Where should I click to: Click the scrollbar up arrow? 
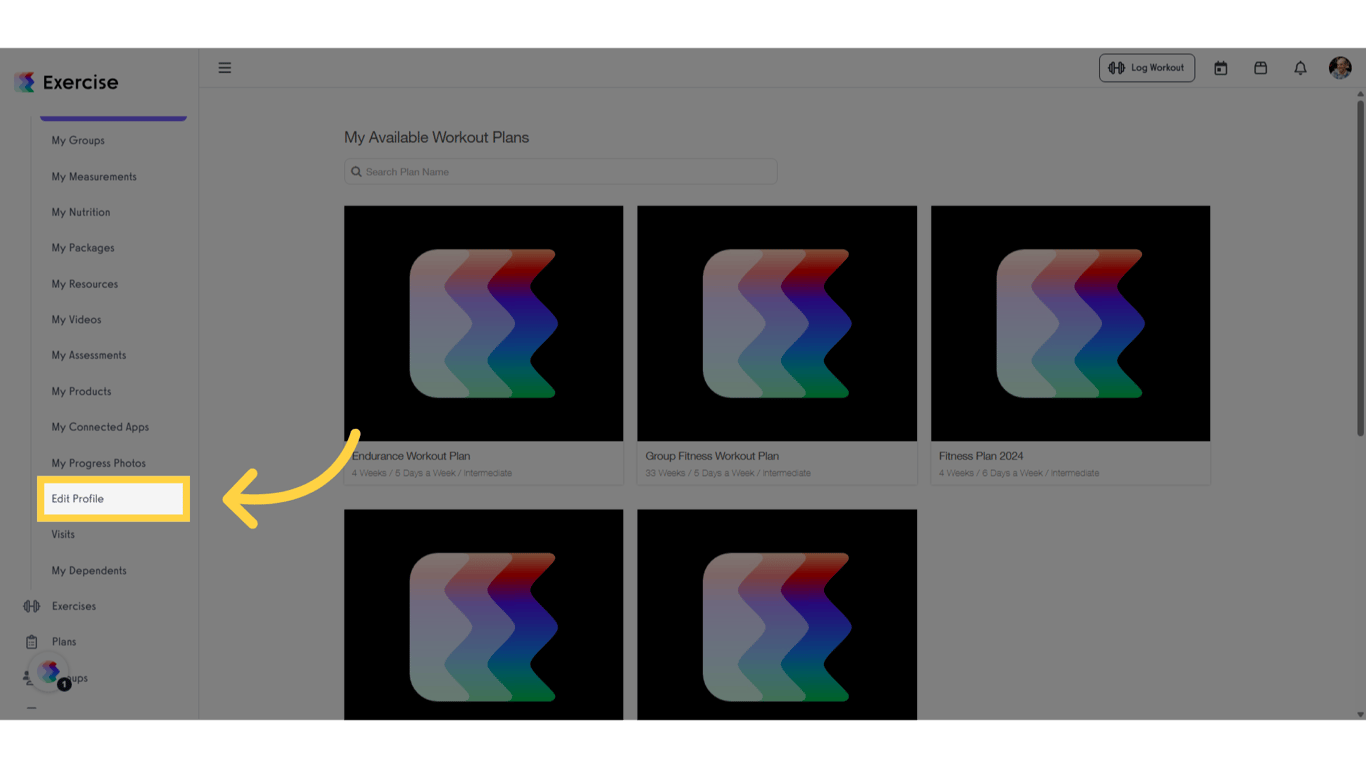pyautogui.click(x=1360, y=93)
